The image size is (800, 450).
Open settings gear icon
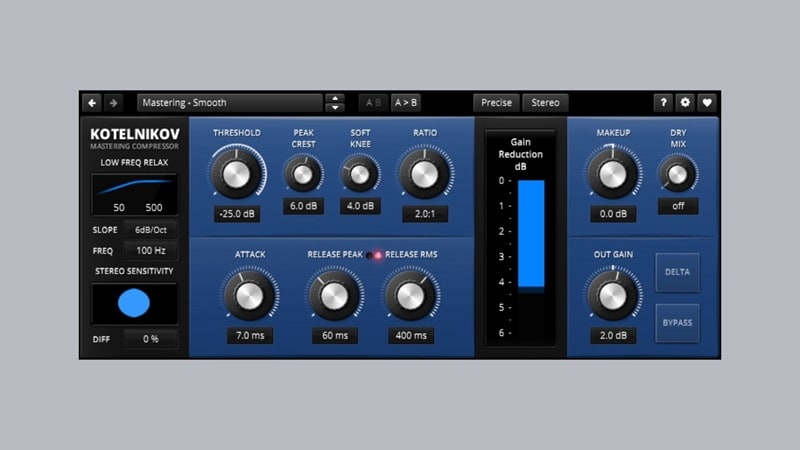click(685, 103)
